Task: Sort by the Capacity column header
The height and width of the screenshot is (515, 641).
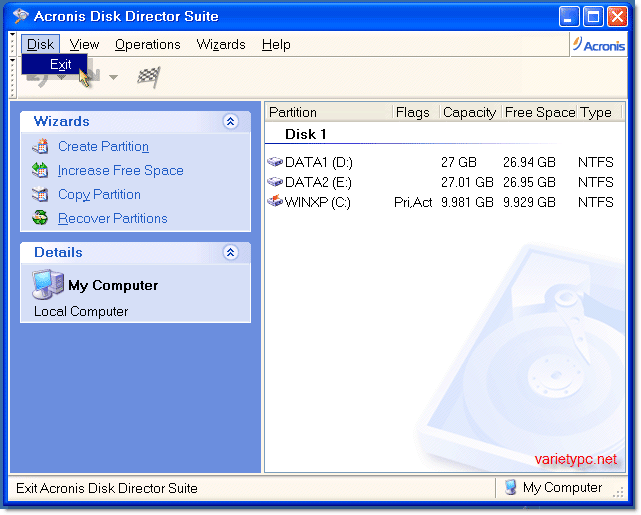Action: tap(470, 112)
